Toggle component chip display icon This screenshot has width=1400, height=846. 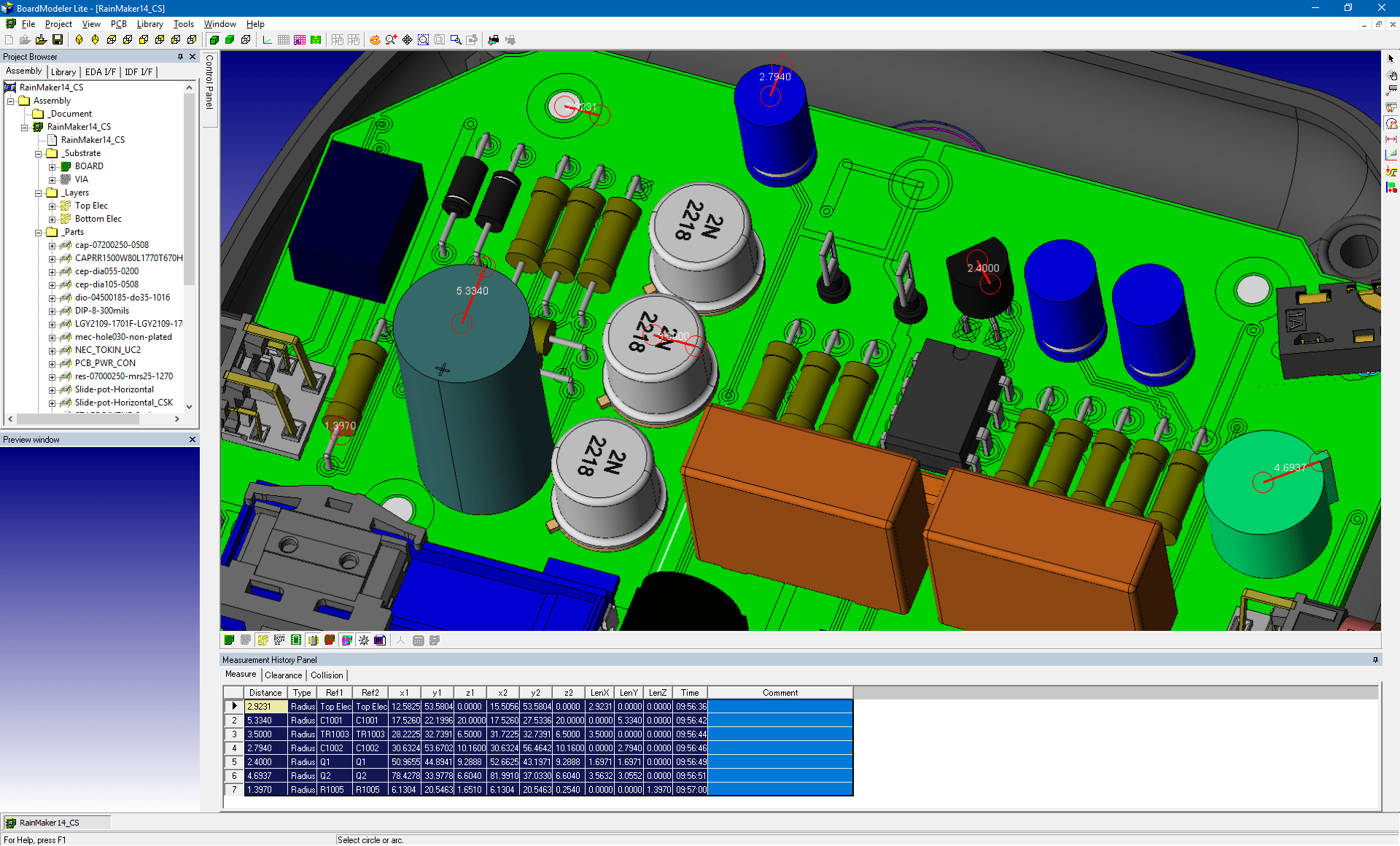click(296, 640)
